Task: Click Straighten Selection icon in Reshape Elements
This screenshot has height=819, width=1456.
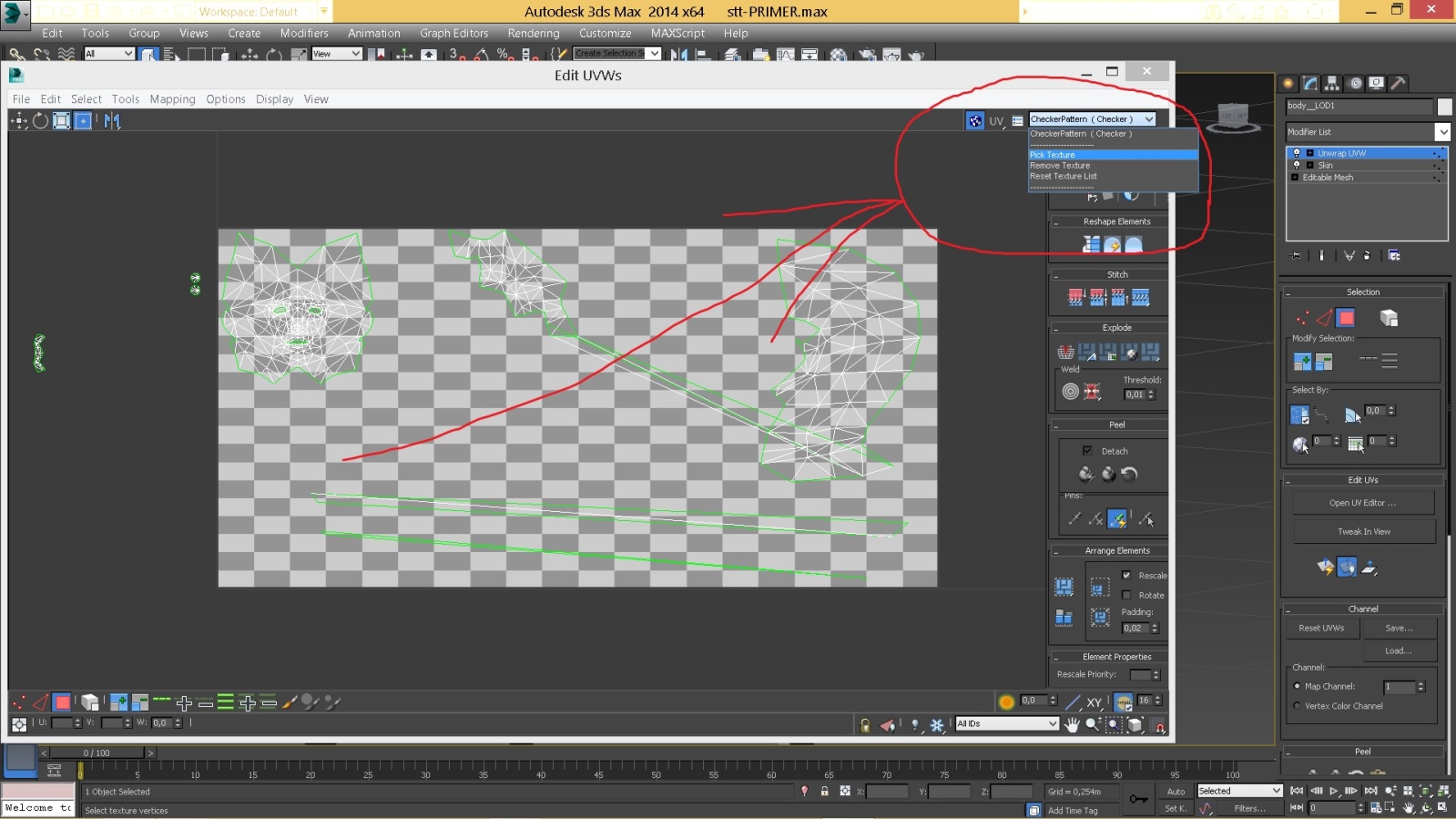Action: click(1091, 244)
